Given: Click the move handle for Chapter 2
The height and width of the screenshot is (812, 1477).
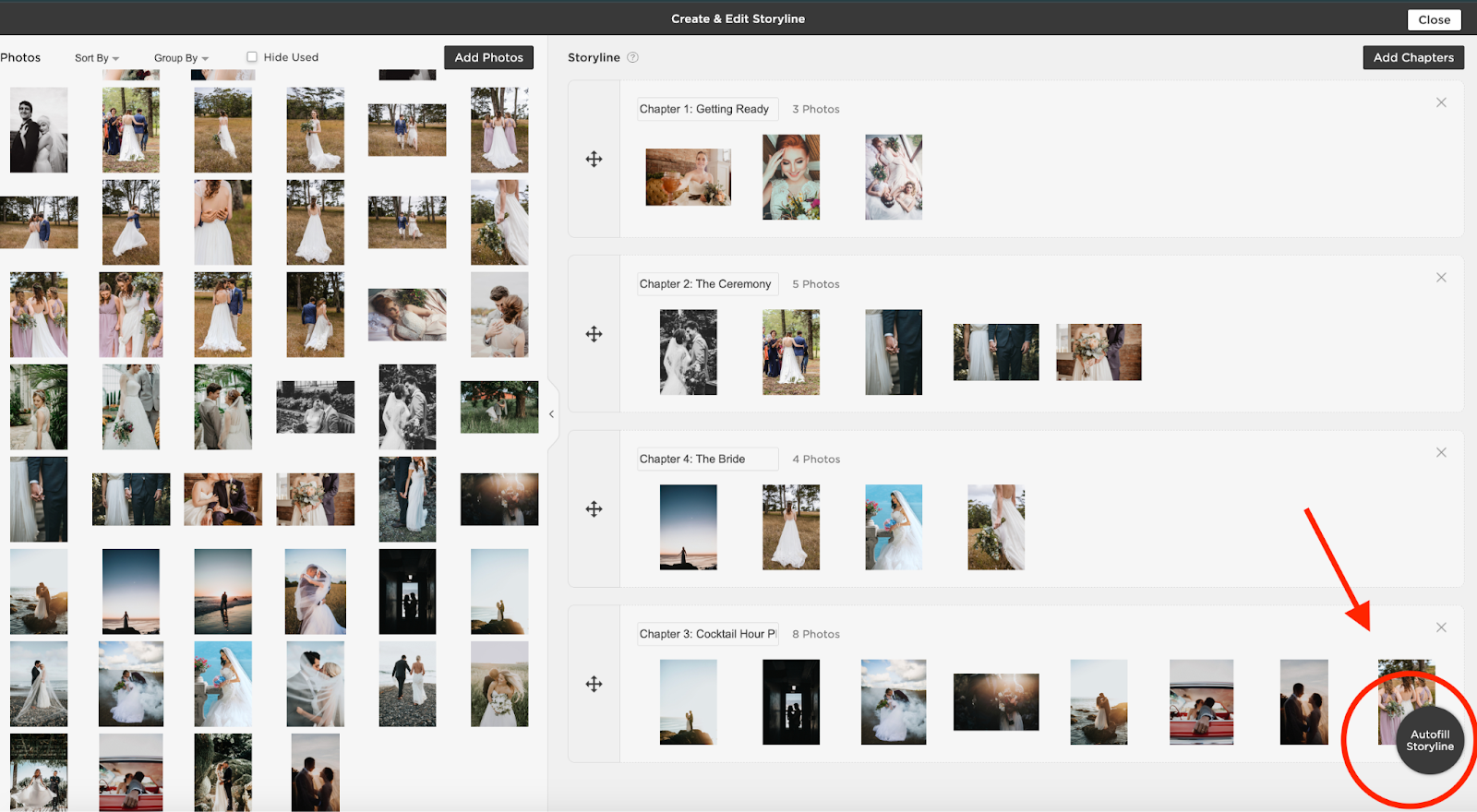Looking at the screenshot, I should [x=594, y=334].
